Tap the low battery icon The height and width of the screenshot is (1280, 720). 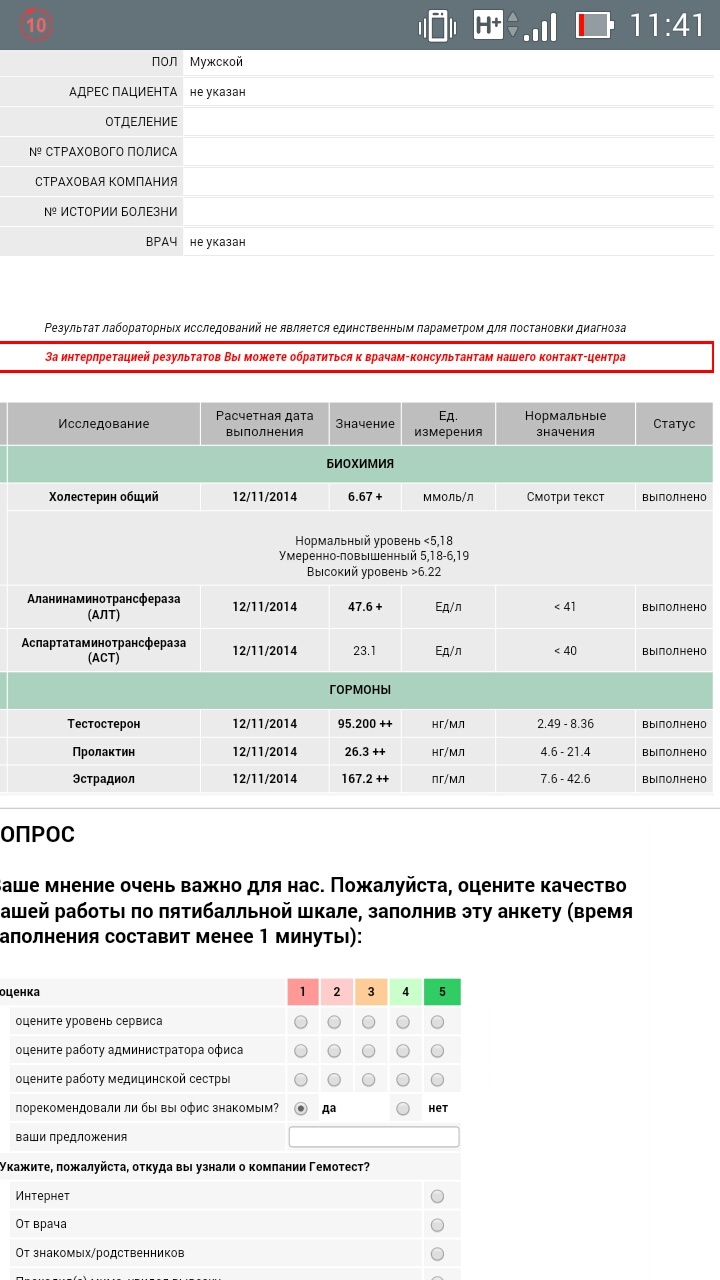click(593, 25)
